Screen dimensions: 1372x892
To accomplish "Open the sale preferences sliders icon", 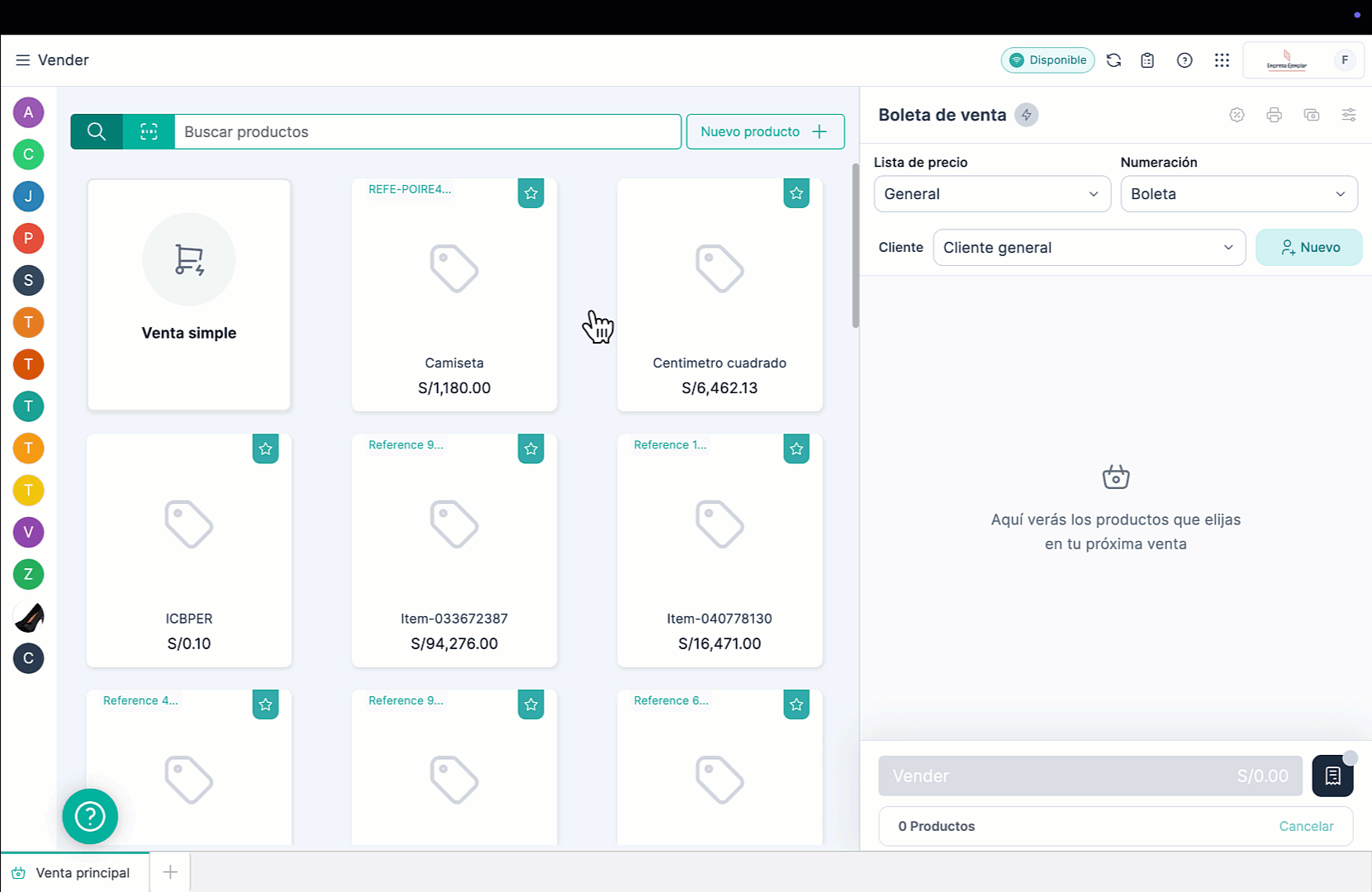I will tap(1349, 115).
